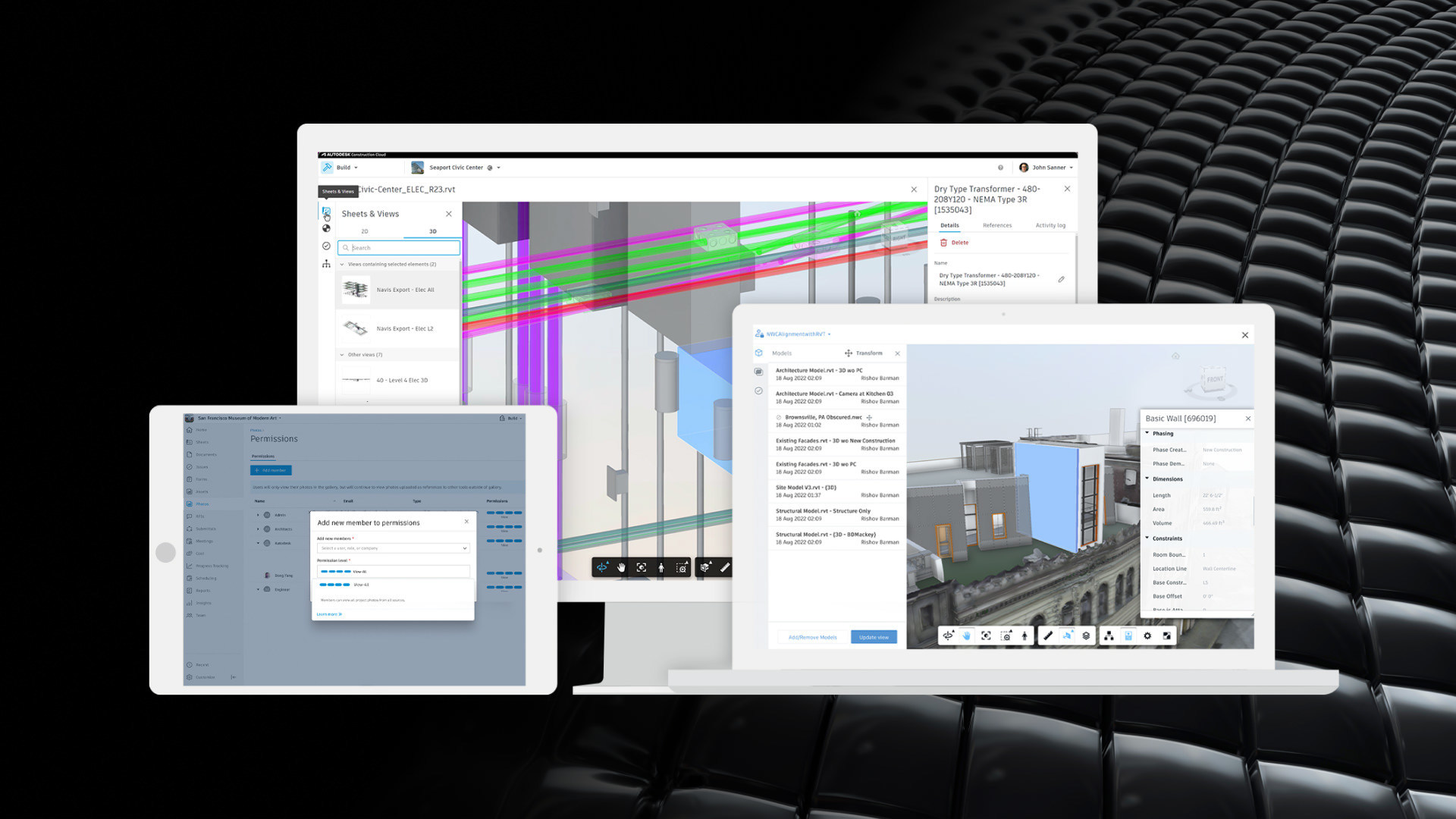Open the Layers icon in the laptop toolbar
Image resolution: width=1456 pixels, height=819 pixels.
point(1086,635)
